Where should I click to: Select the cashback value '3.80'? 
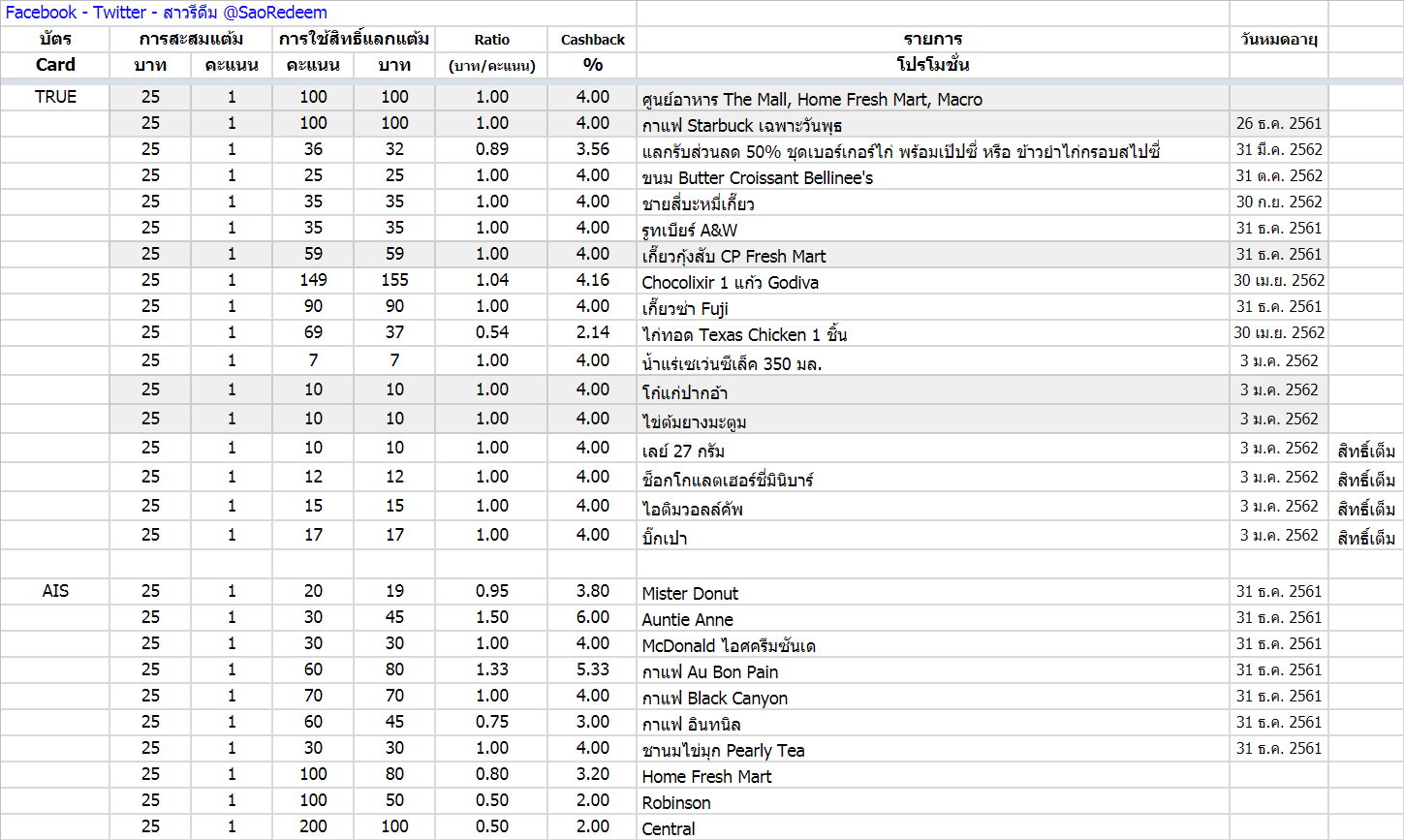pos(593,591)
